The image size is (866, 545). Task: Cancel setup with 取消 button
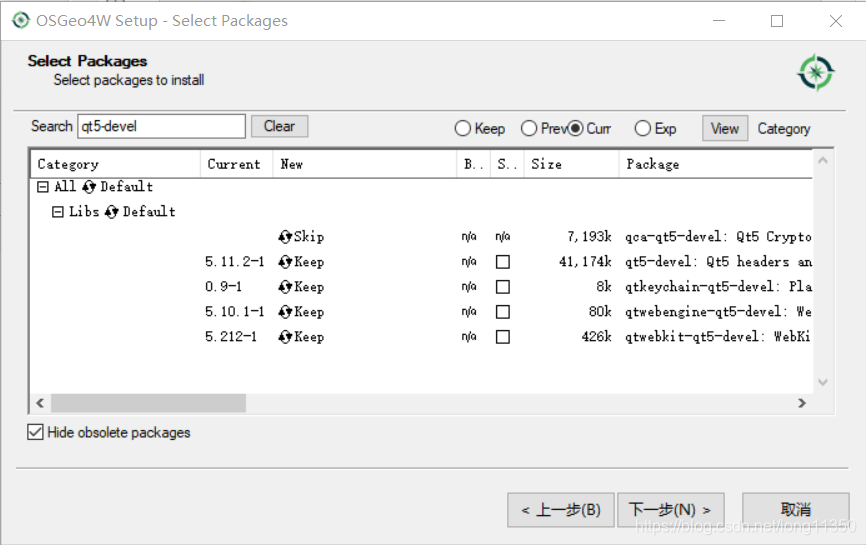(796, 510)
